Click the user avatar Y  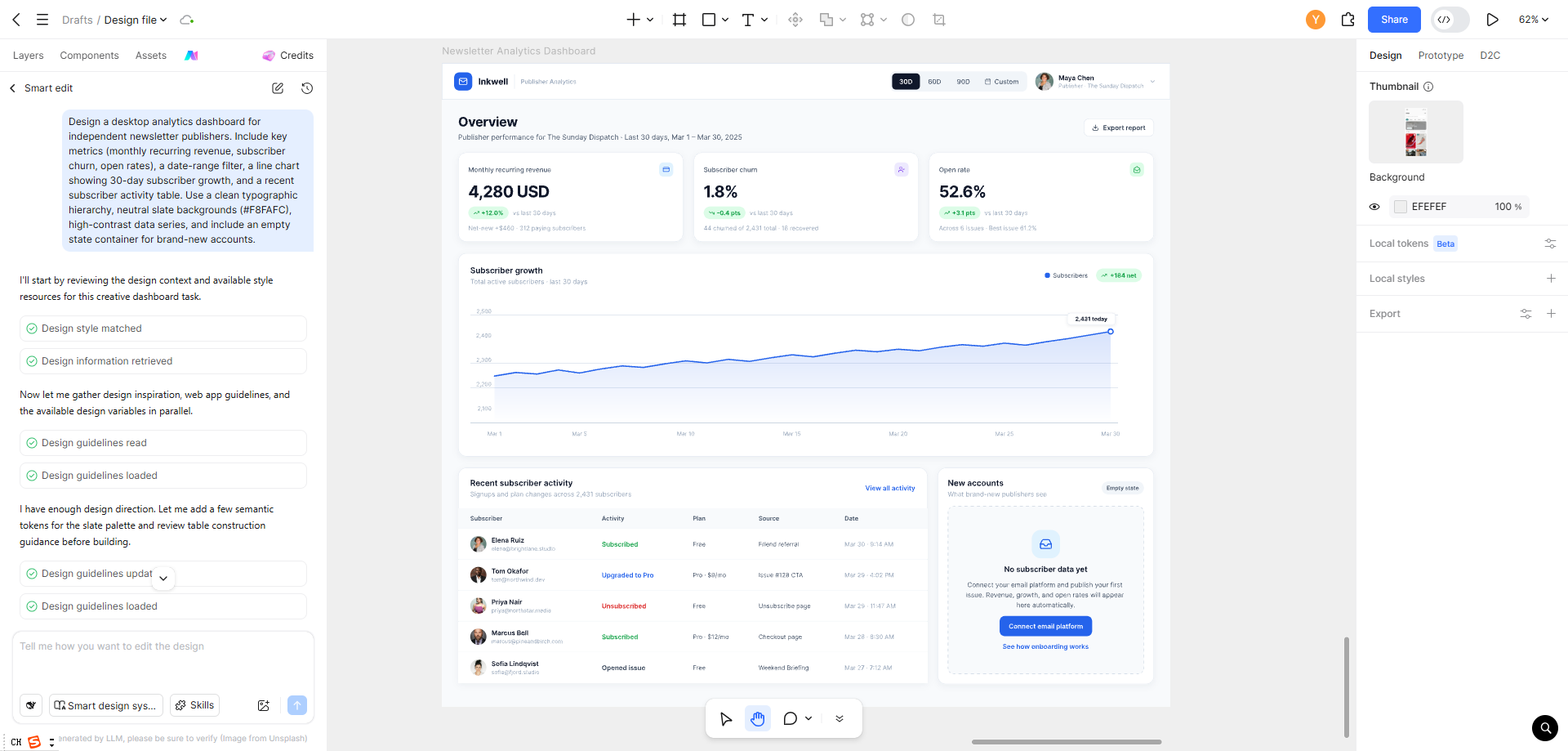1316,20
